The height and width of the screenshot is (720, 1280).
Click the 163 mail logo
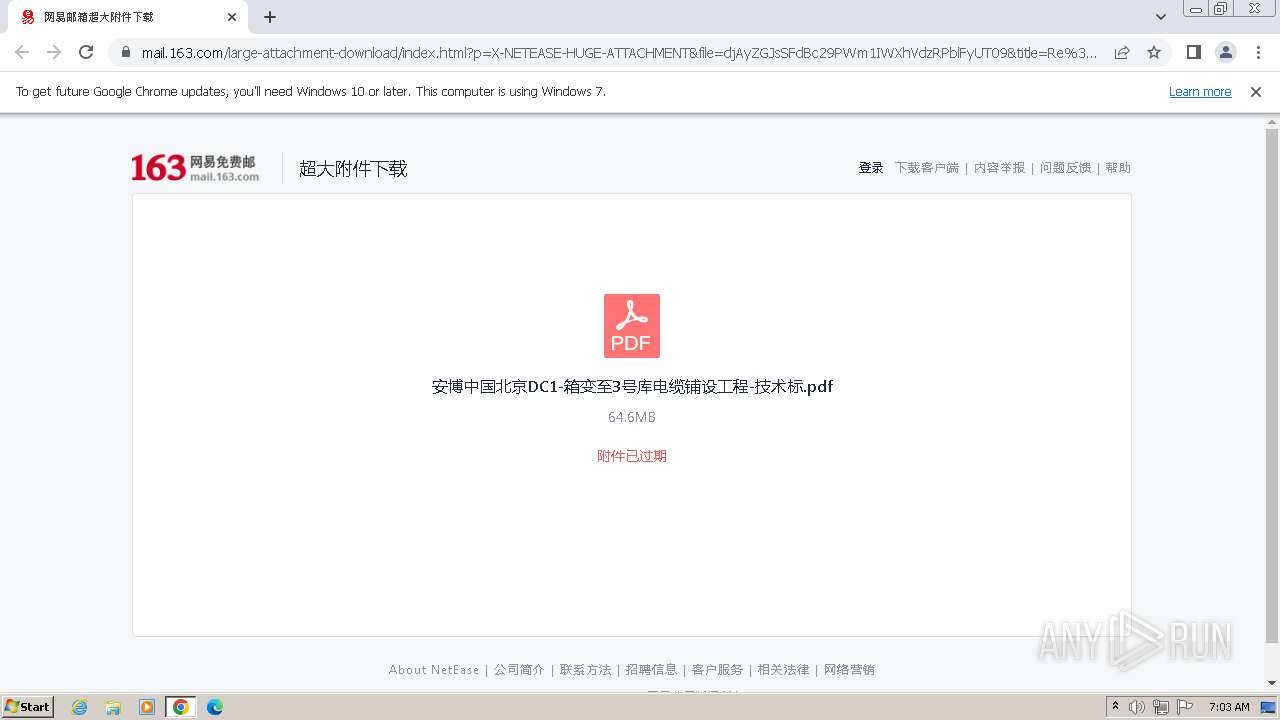click(195, 168)
